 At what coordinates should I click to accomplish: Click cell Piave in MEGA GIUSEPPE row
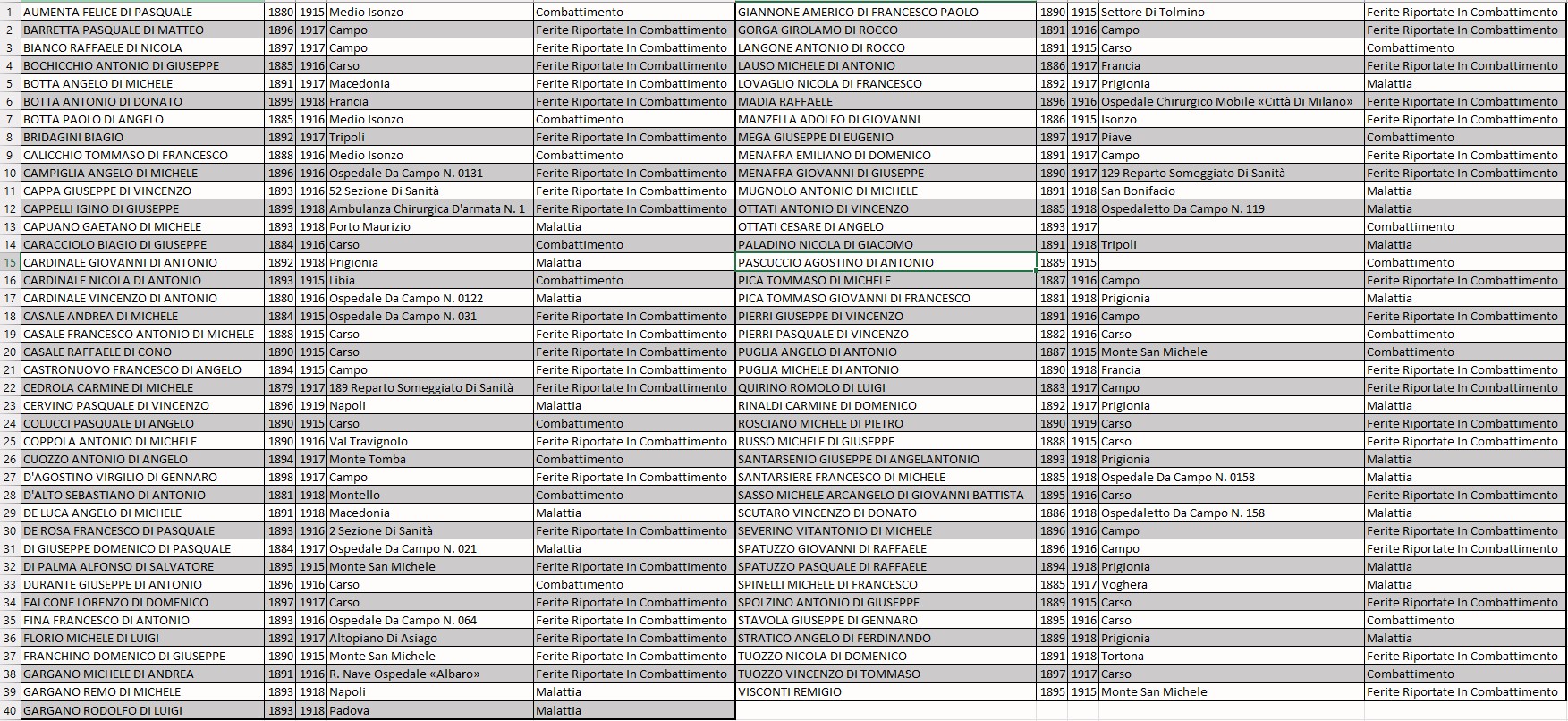pyautogui.click(x=1232, y=137)
